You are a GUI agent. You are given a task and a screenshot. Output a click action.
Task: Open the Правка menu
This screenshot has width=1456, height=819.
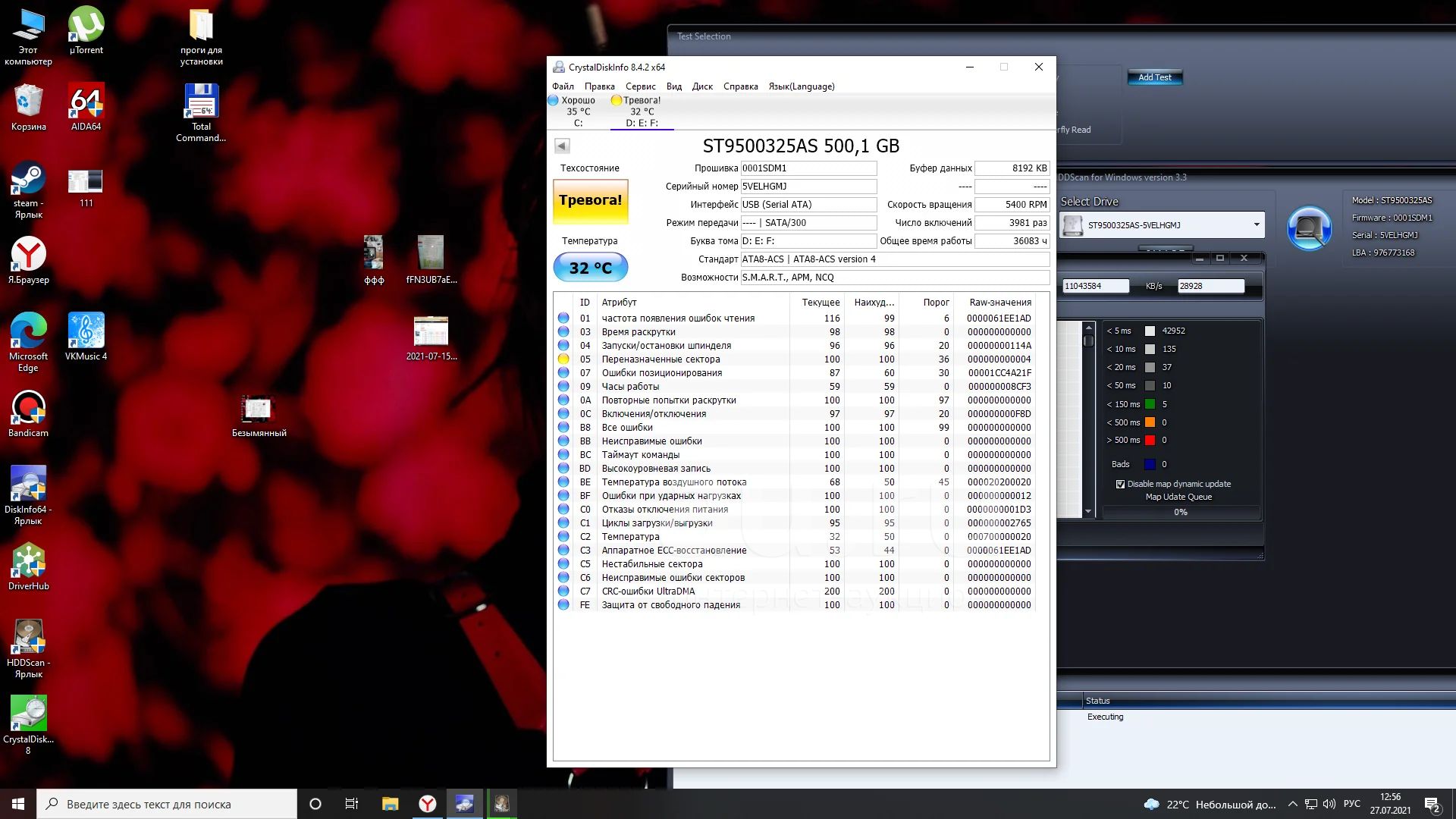tap(599, 86)
